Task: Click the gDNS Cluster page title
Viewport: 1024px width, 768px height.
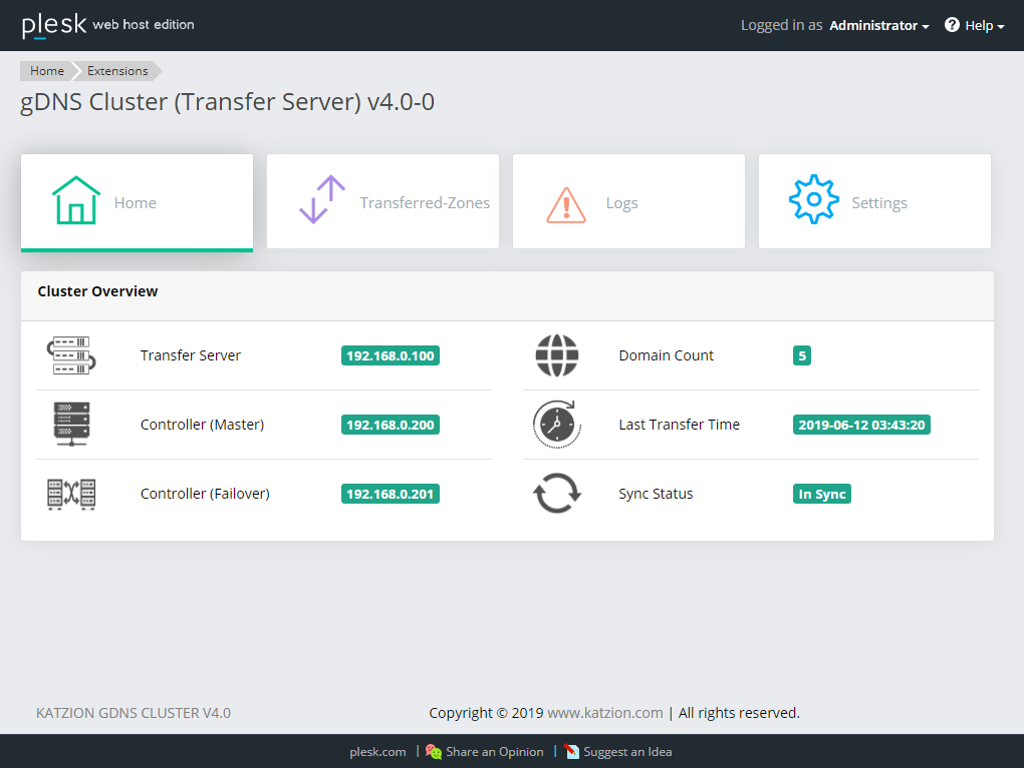Action: pyautogui.click(x=227, y=103)
